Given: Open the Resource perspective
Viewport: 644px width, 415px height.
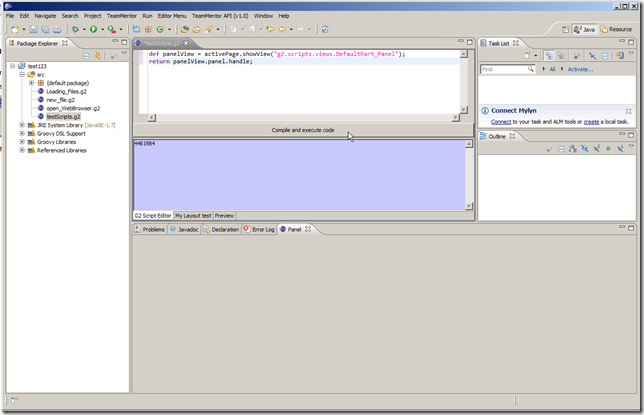Looking at the screenshot, I should point(617,29).
